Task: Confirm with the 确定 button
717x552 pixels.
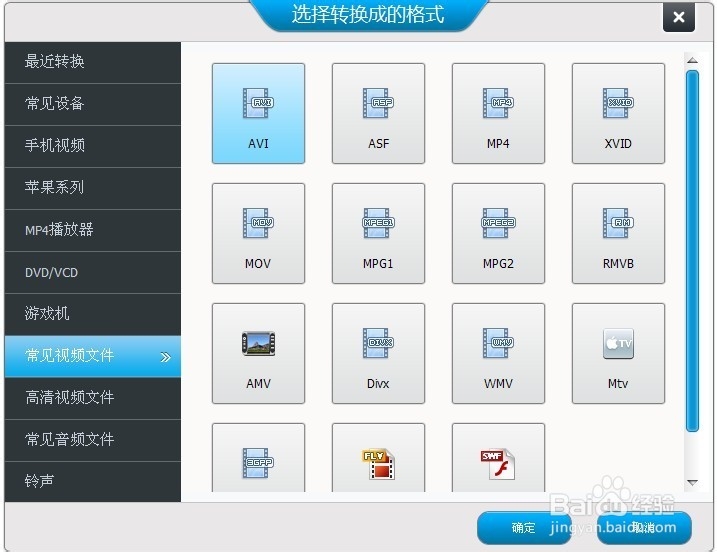Action: [524, 528]
